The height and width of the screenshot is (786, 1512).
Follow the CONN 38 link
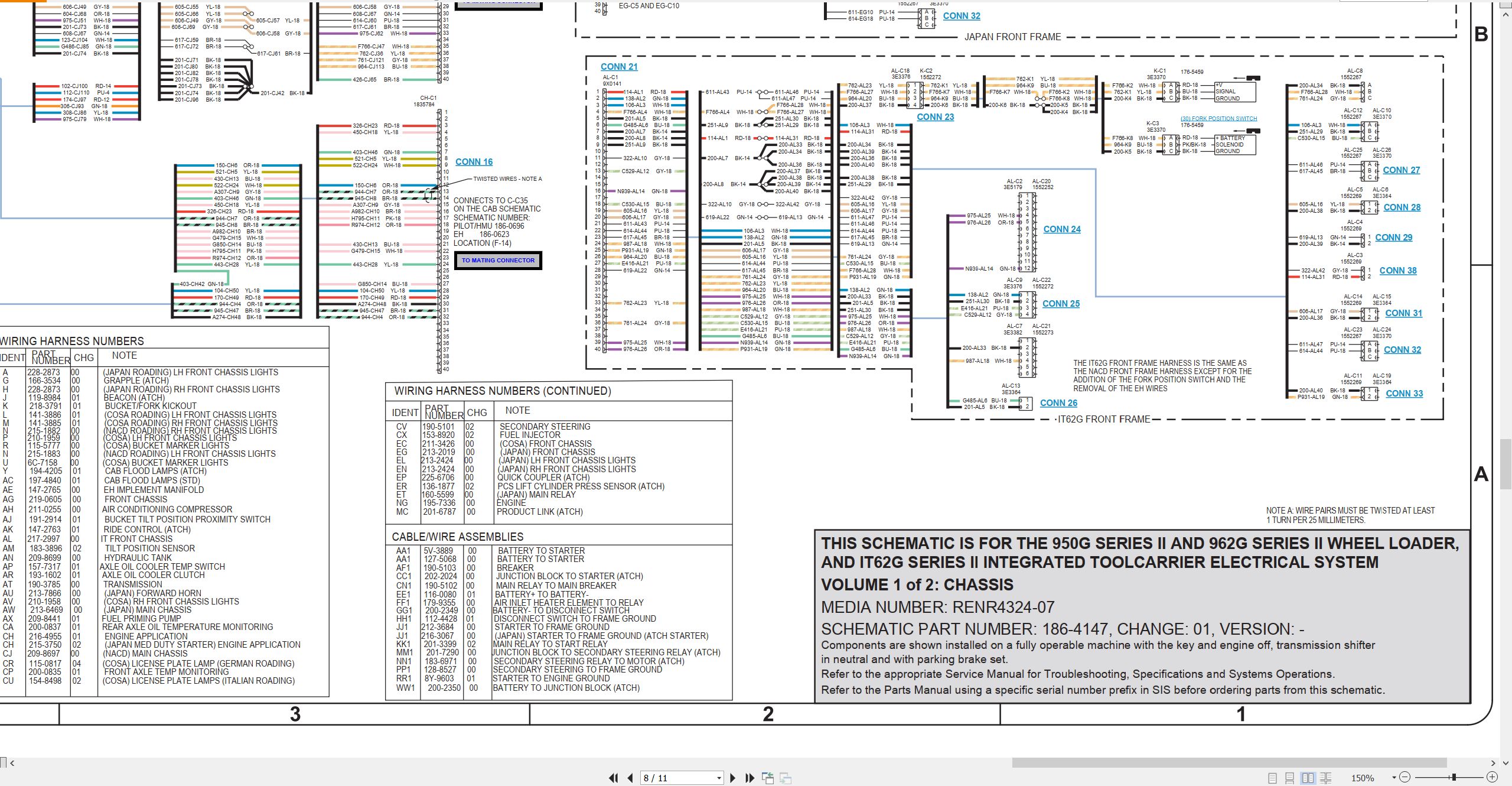[x=1398, y=271]
